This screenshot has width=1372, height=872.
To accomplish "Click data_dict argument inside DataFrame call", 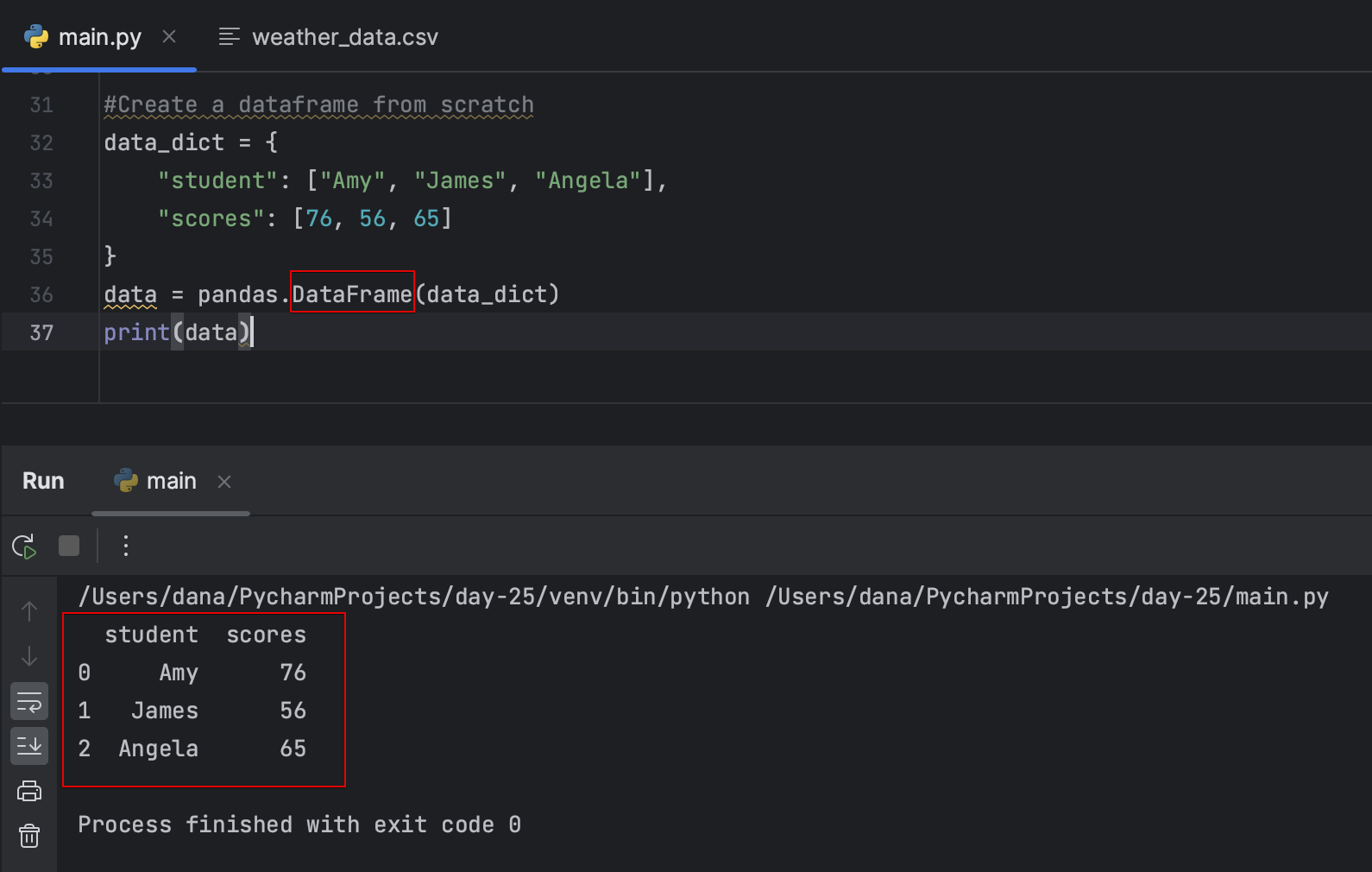I will 487,294.
